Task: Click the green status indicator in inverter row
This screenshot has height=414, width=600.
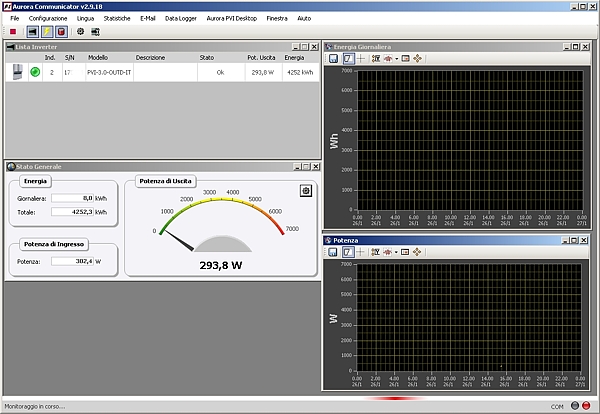Action: click(35, 72)
